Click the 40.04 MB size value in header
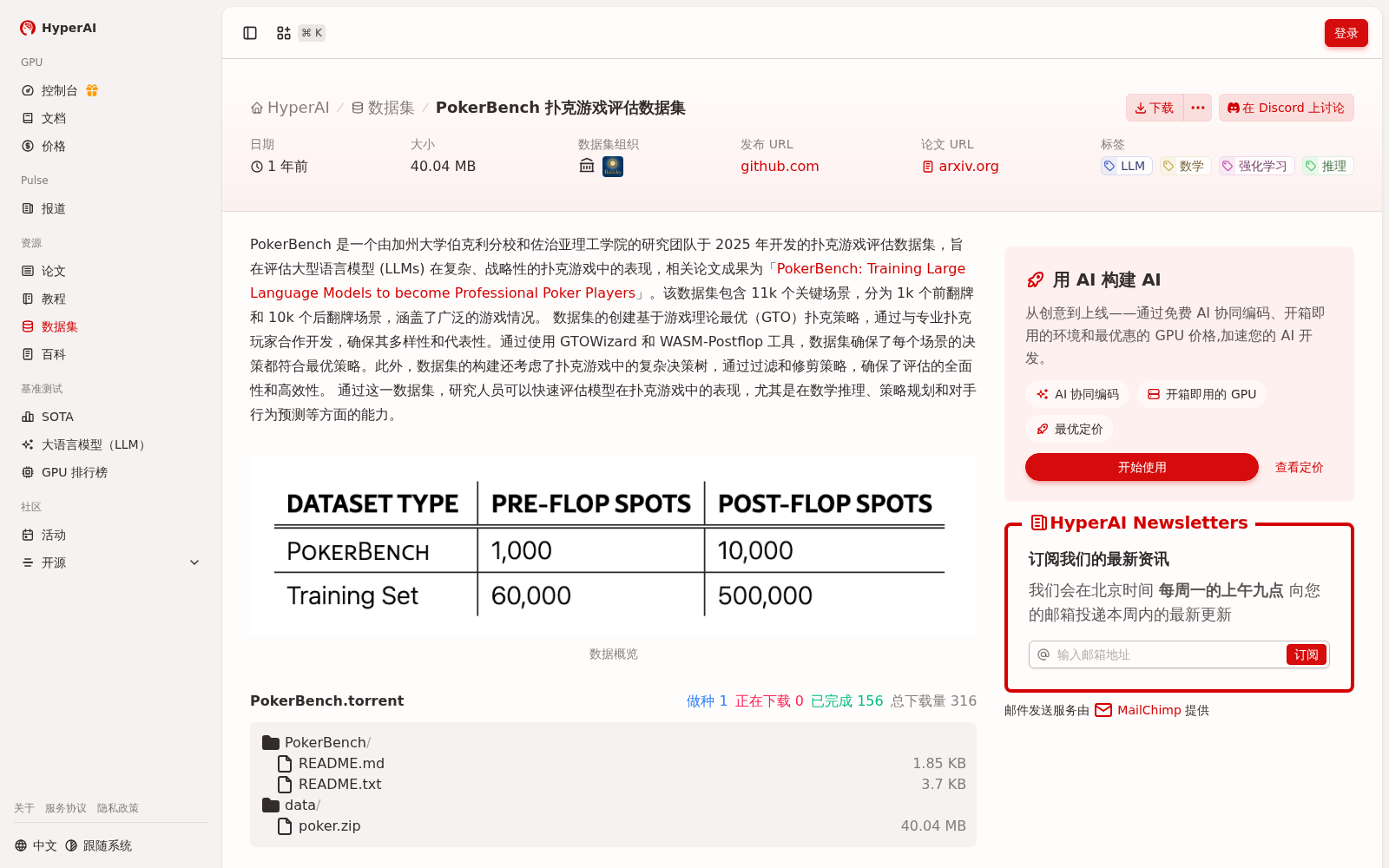 (x=443, y=166)
